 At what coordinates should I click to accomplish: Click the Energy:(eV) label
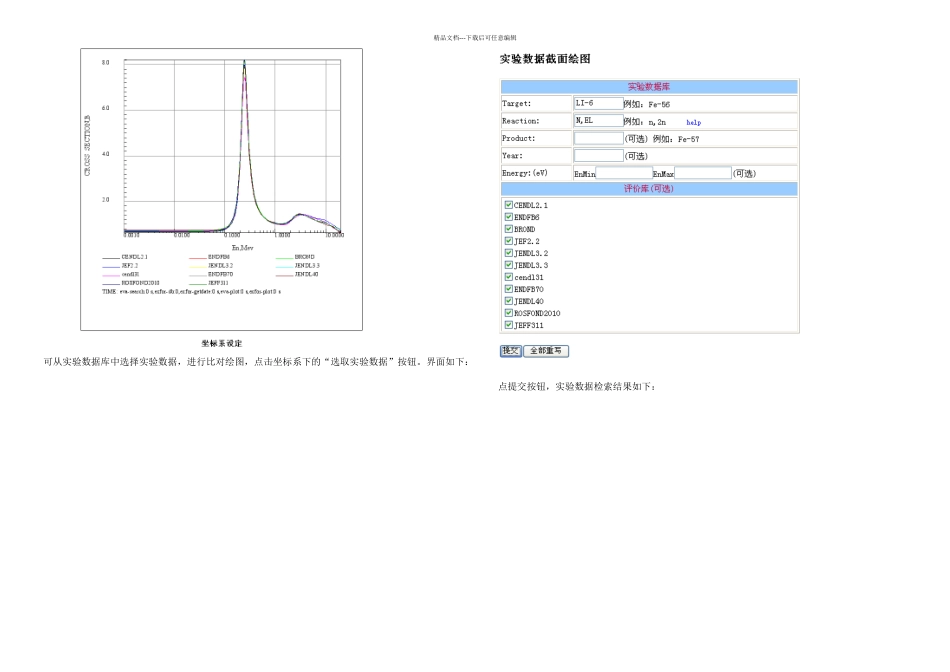525,173
